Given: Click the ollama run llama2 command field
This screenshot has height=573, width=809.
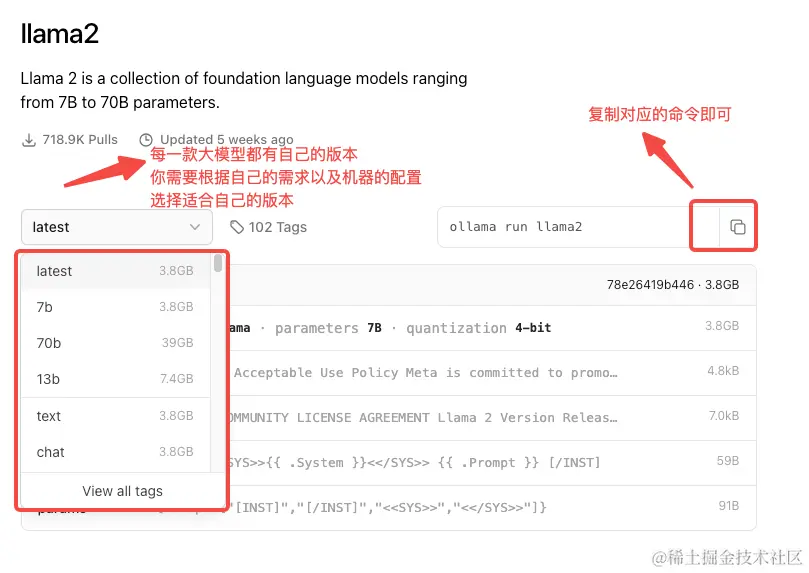Looking at the screenshot, I should (x=578, y=227).
